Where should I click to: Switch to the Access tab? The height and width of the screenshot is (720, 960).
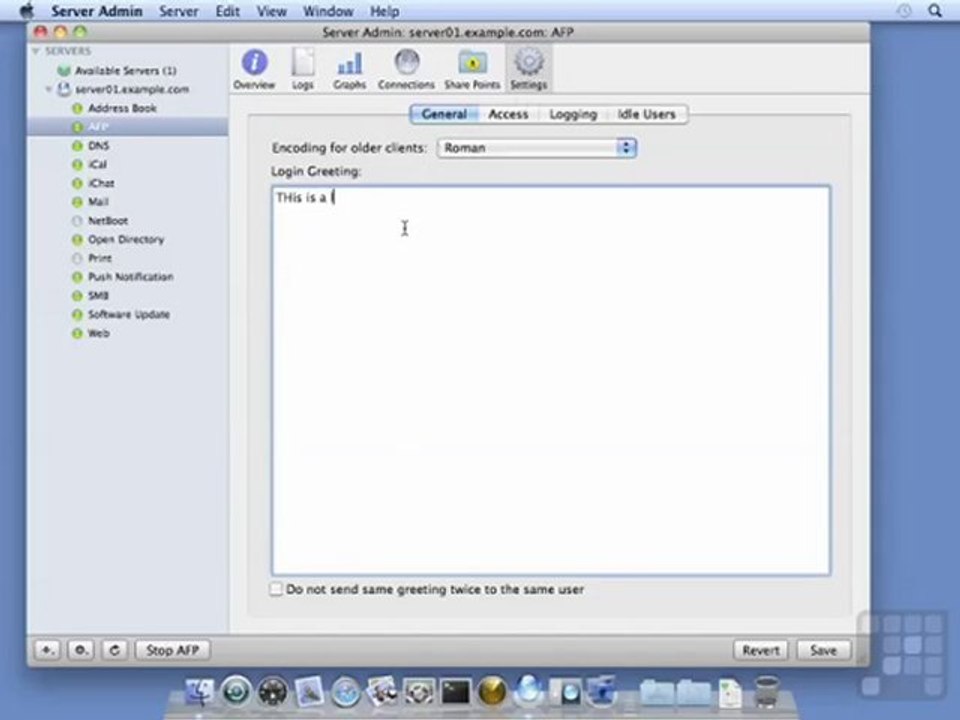click(508, 114)
